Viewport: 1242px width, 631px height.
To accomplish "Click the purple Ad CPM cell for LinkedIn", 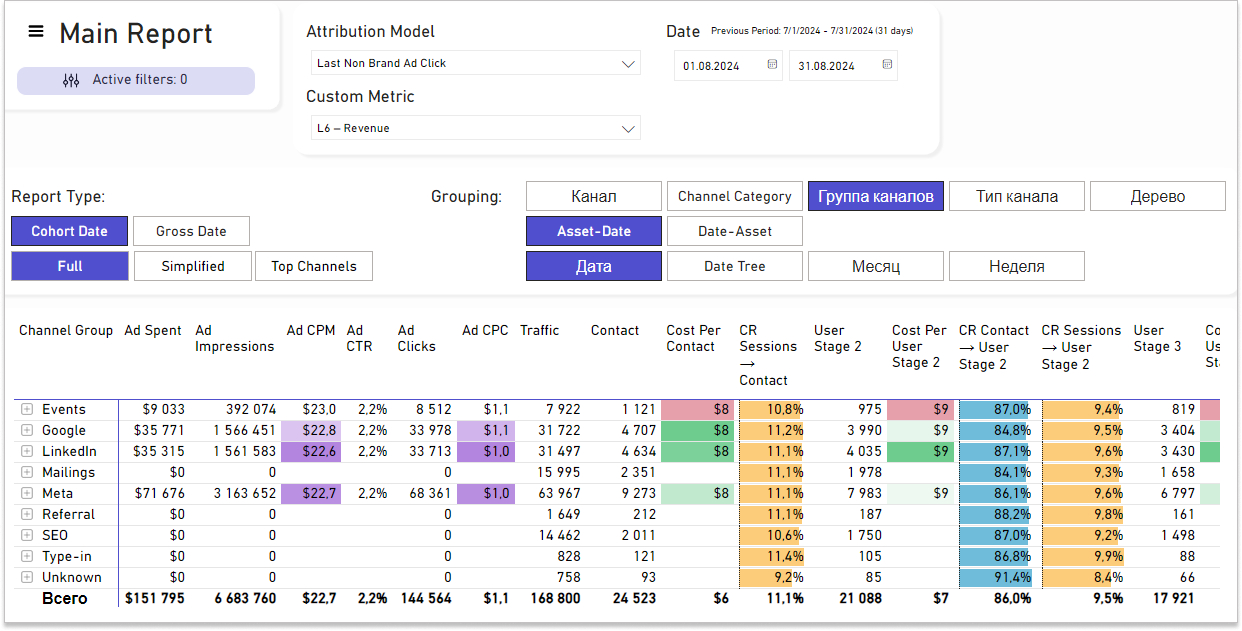I will pyautogui.click(x=311, y=452).
